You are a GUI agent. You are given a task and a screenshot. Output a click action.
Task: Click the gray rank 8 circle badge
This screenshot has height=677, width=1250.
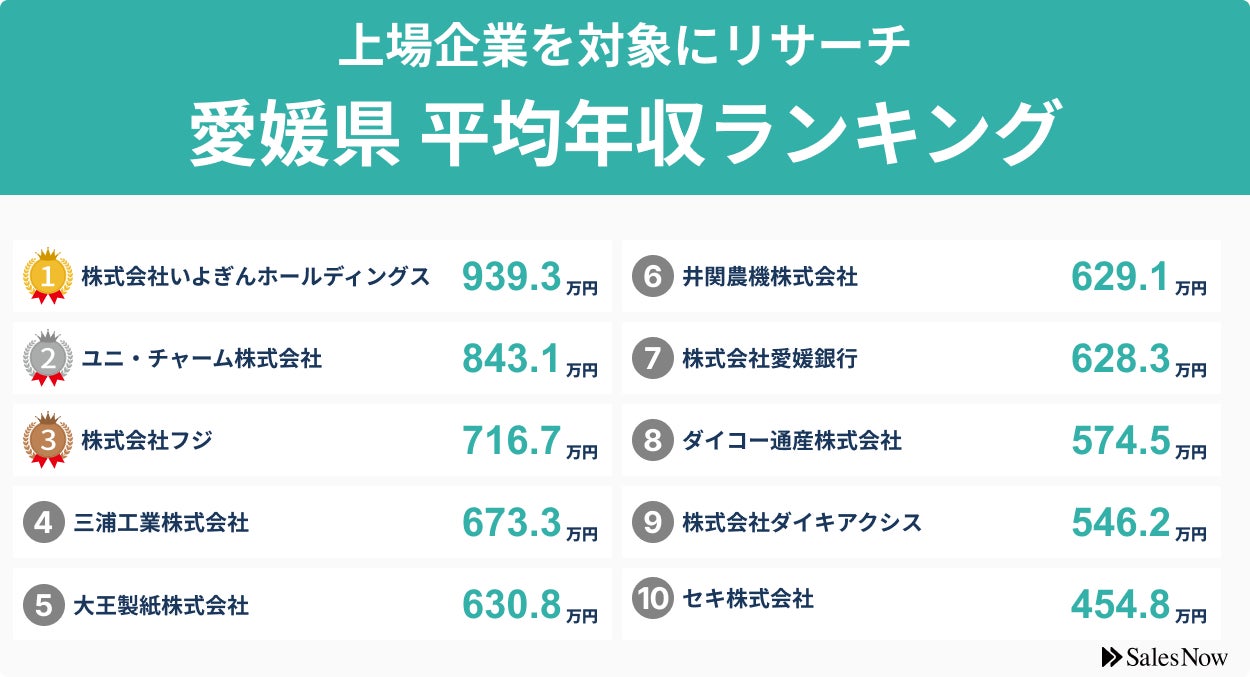(x=652, y=441)
